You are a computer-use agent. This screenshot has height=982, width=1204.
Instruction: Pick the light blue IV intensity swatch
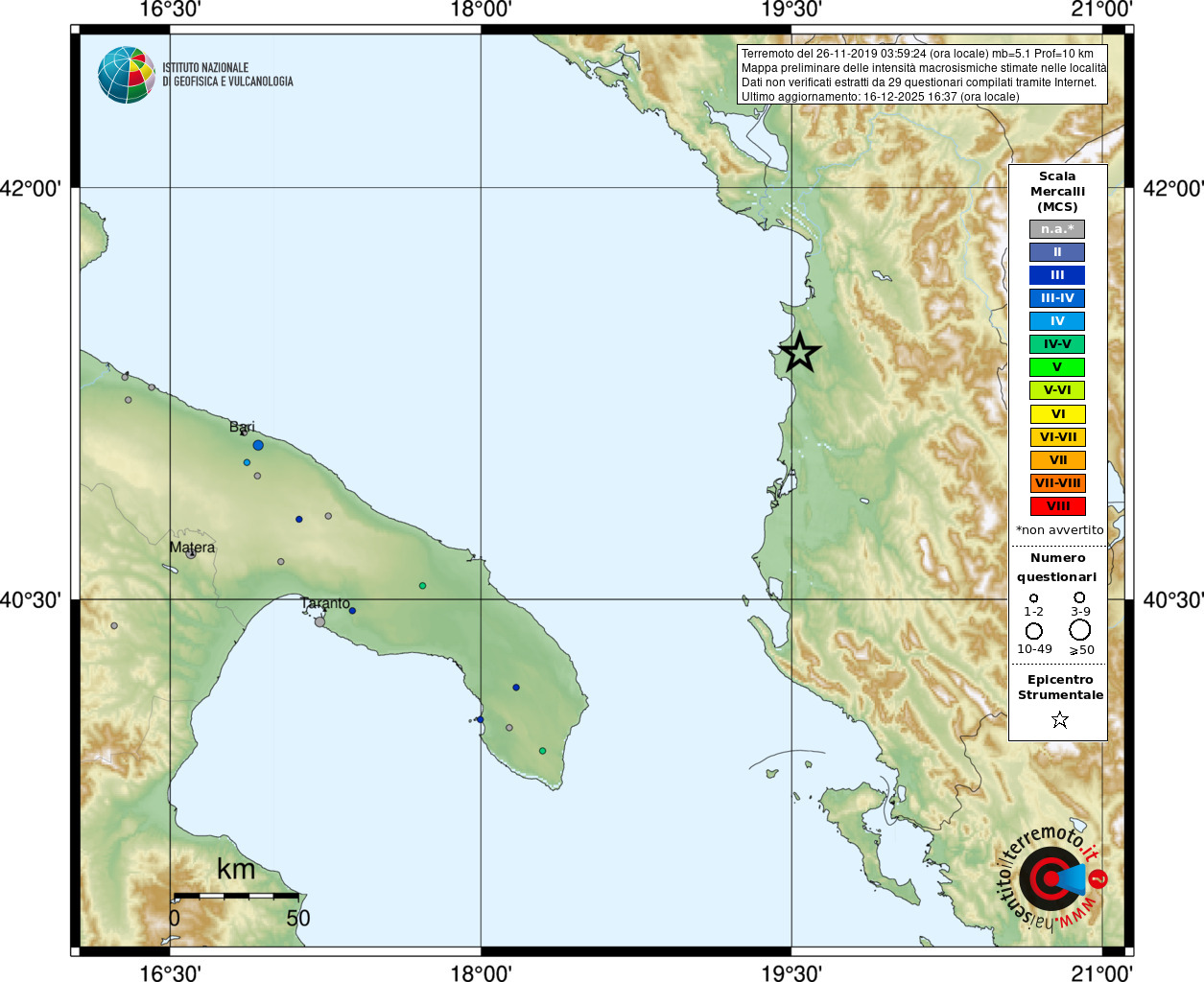pyautogui.click(x=1057, y=321)
